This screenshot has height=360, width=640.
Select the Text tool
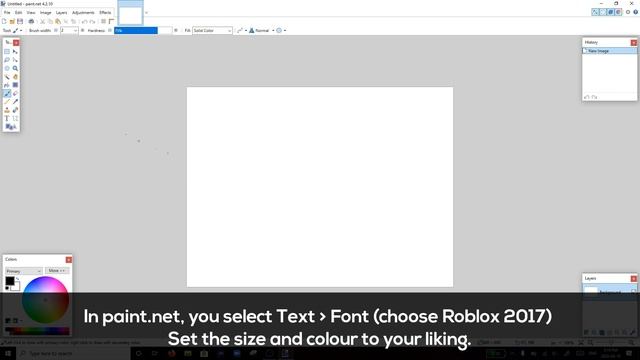click(7, 118)
